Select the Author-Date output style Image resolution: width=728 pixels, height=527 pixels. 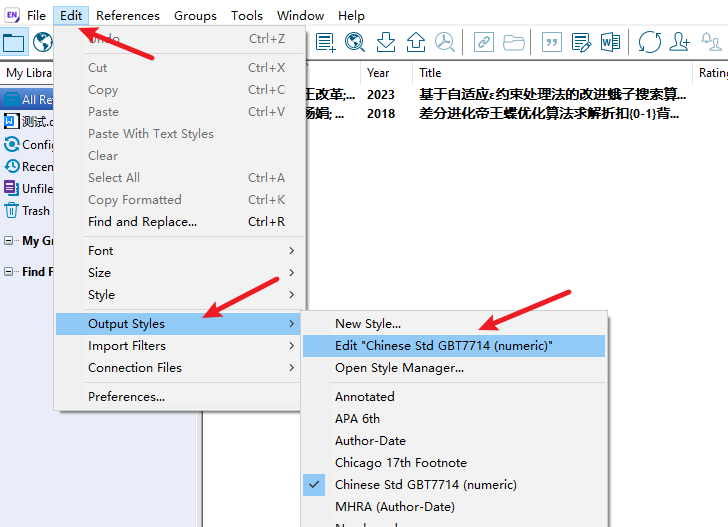point(454,441)
